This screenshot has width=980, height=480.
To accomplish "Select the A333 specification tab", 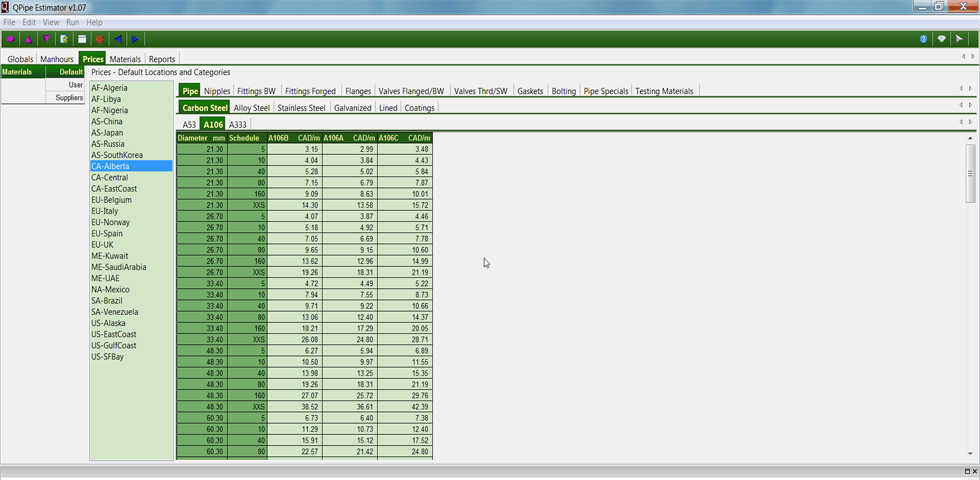I will [x=238, y=124].
